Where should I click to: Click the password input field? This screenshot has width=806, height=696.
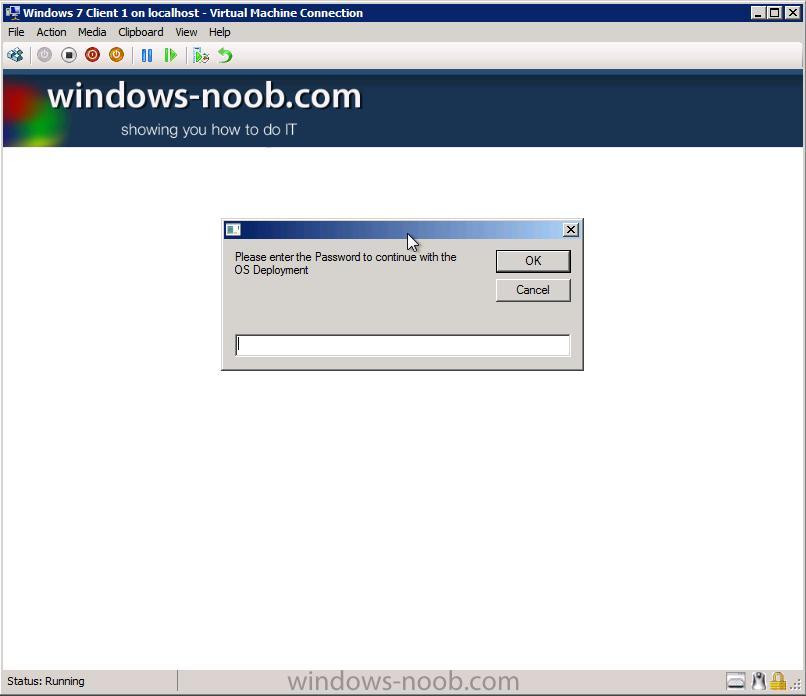(402, 345)
